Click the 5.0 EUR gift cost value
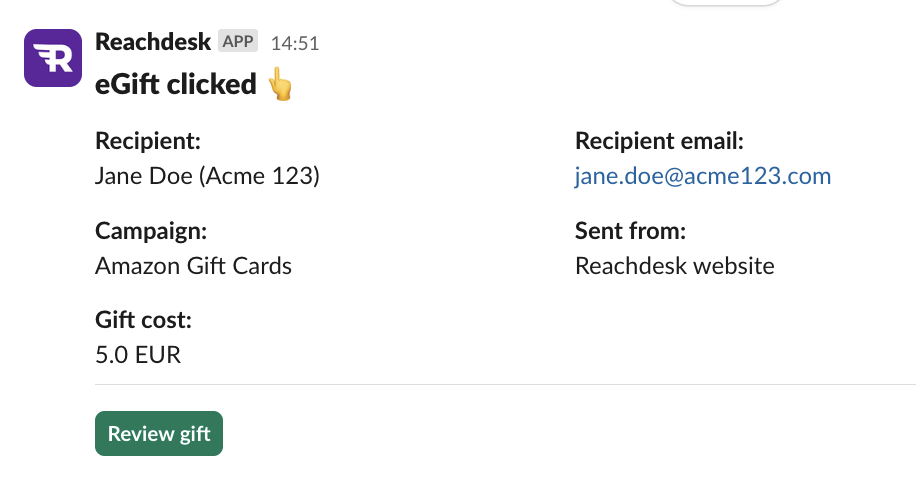Viewport: 916px width, 484px height. tap(138, 355)
